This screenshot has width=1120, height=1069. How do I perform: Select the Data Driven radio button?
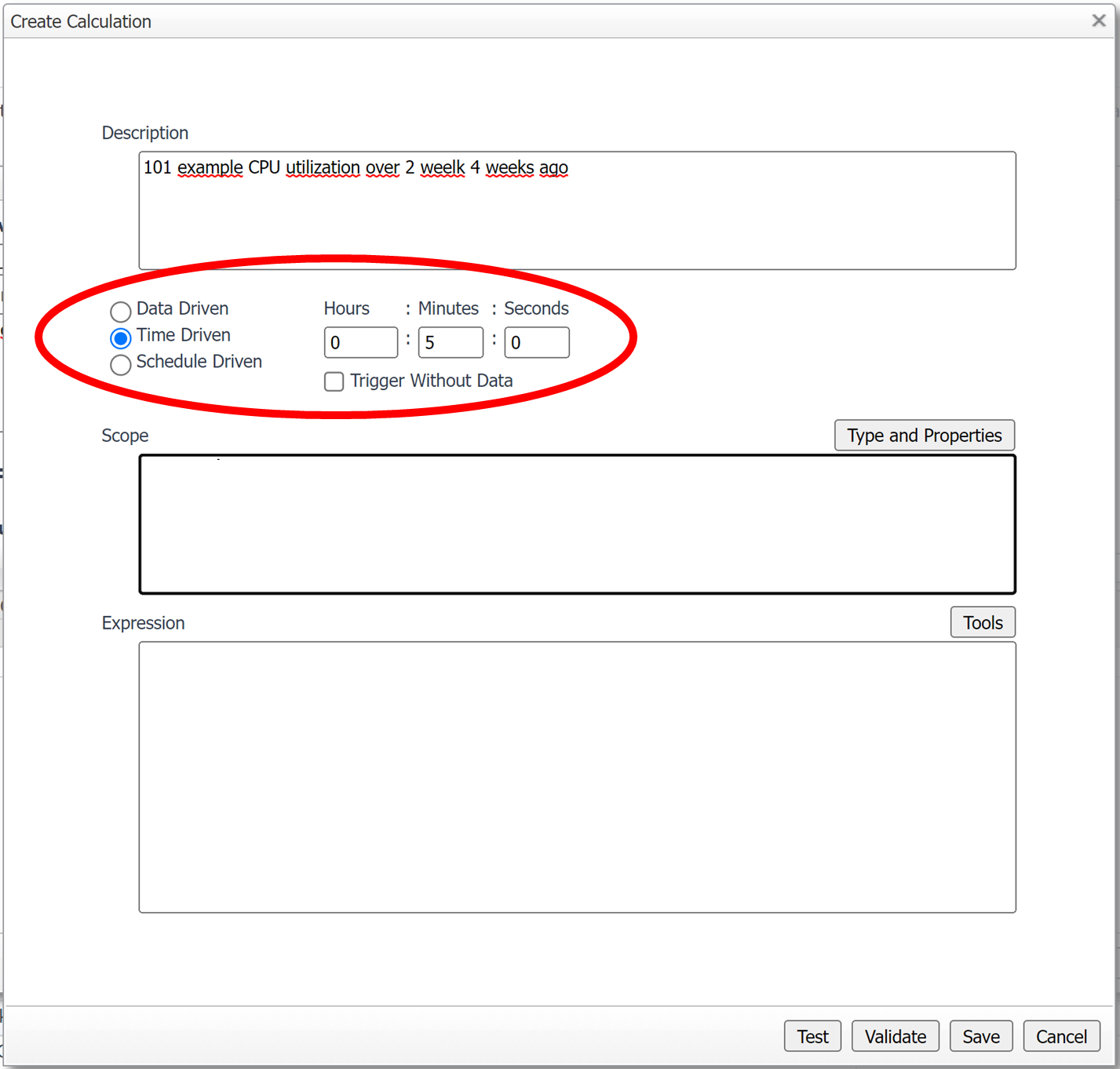pos(120,312)
